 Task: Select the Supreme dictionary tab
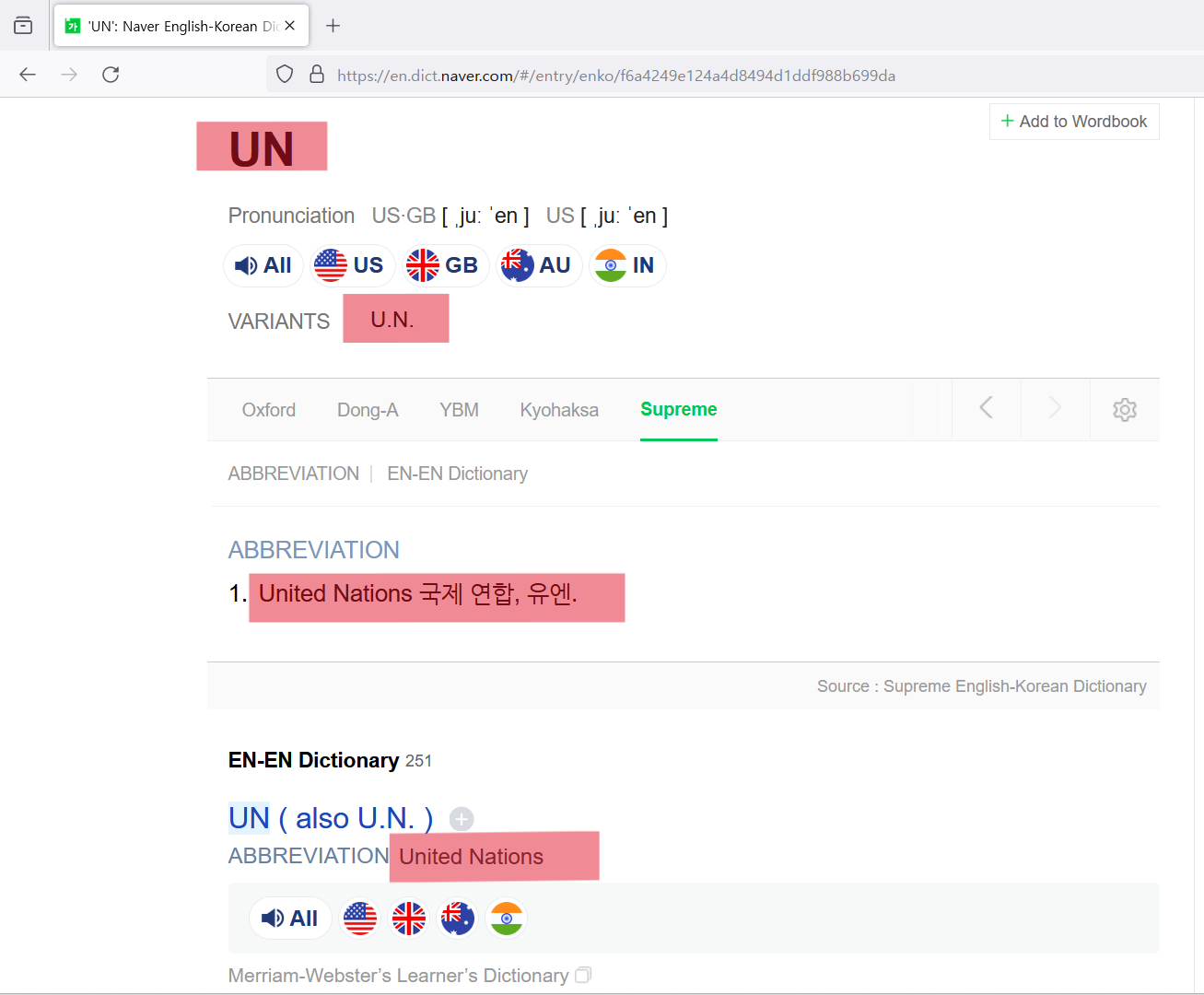[x=679, y=409]
